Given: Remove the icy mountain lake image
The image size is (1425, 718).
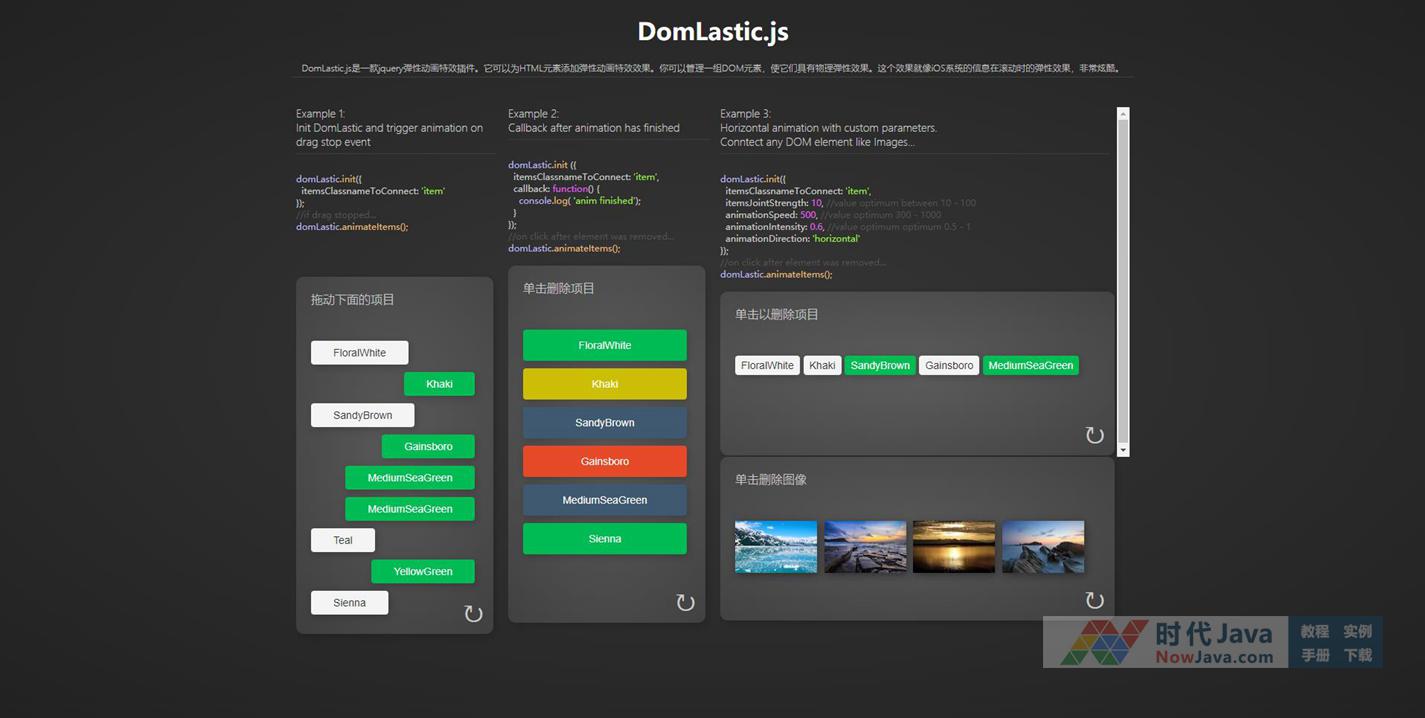Looking at the screenshot, I should (x=775, y=546).
